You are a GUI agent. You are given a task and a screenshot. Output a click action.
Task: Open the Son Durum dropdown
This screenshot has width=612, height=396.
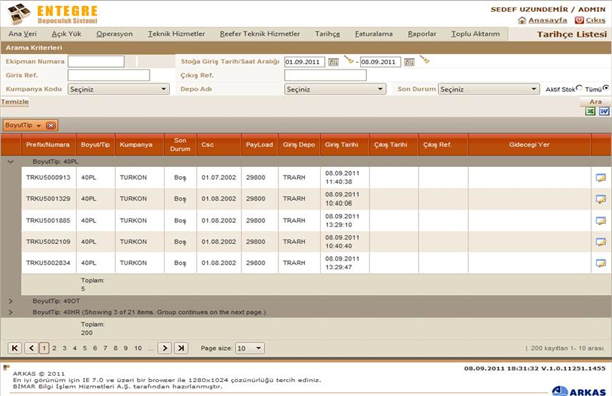coord(489,89)
